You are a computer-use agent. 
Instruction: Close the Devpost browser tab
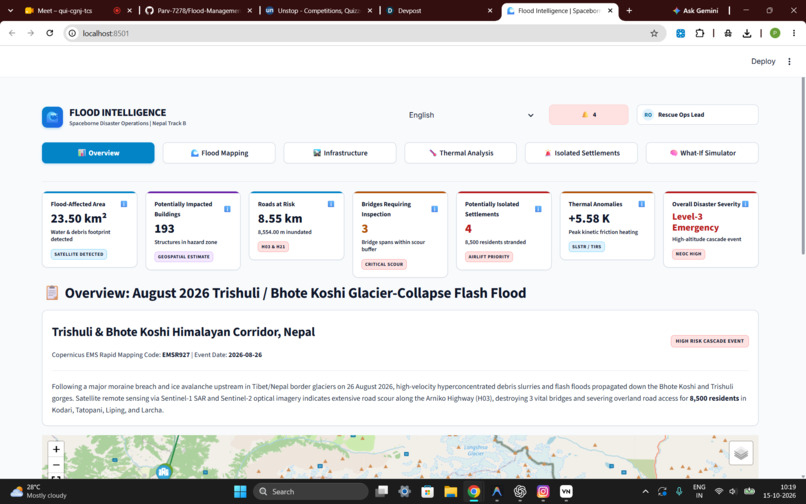tap(489, 10)
